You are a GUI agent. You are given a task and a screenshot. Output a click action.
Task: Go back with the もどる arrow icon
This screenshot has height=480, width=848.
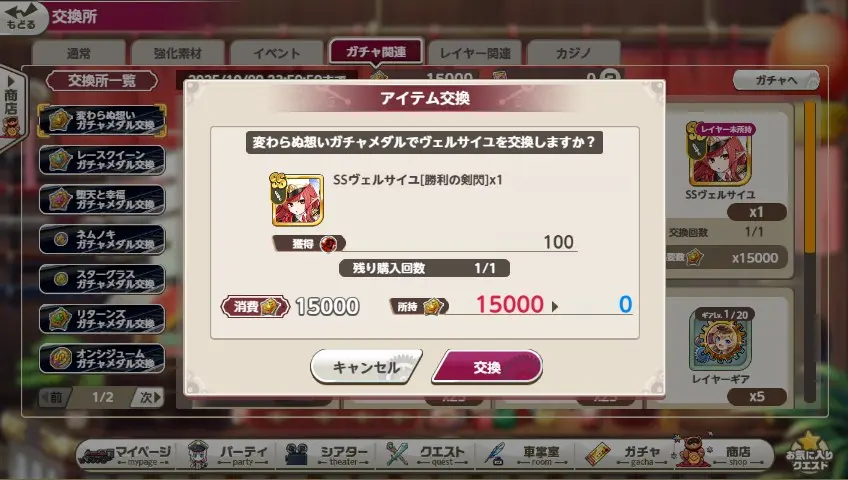click(22, 16)
